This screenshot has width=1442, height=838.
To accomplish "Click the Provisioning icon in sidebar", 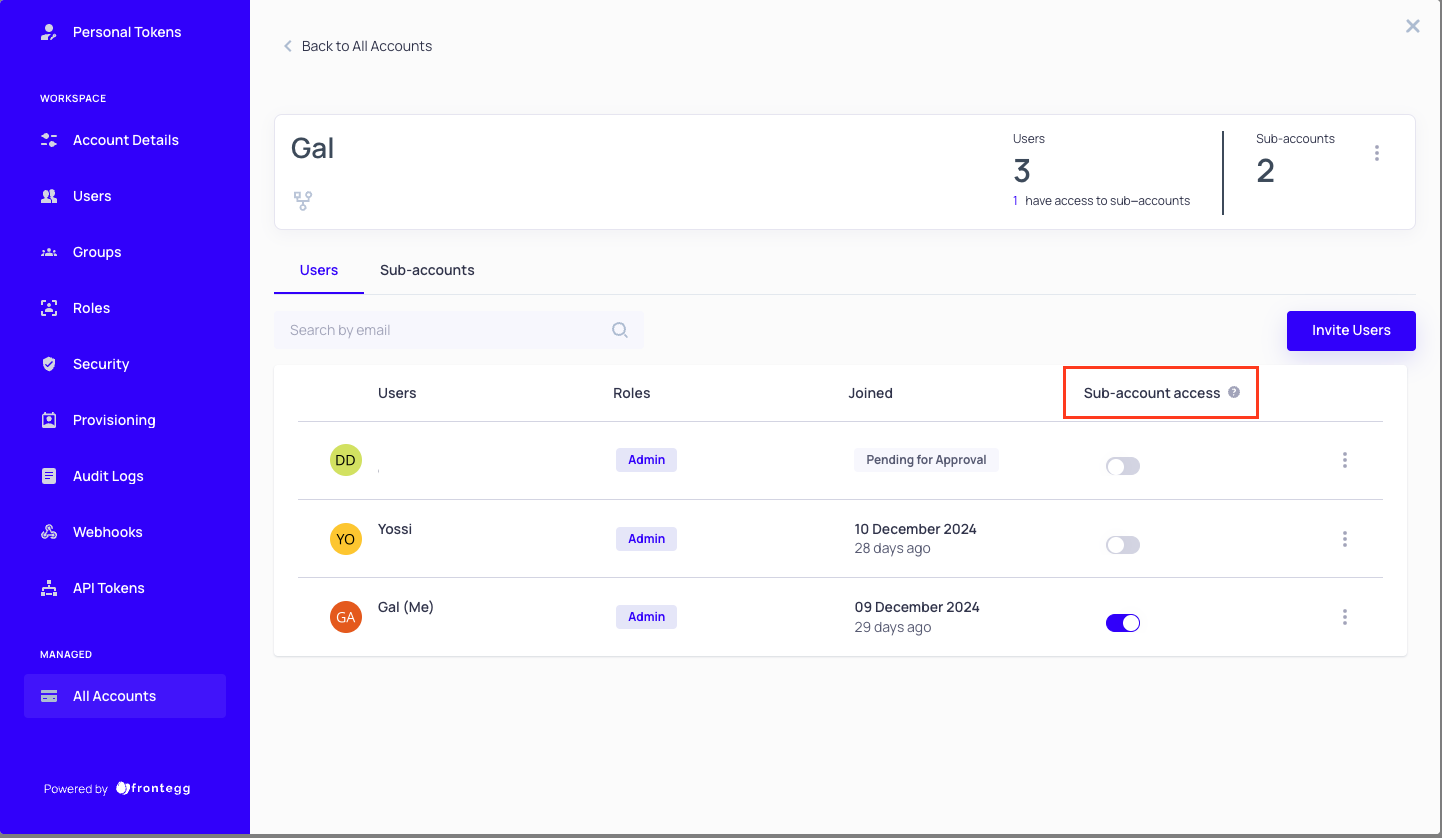I will pyautogui.click(x=48, y=420).
